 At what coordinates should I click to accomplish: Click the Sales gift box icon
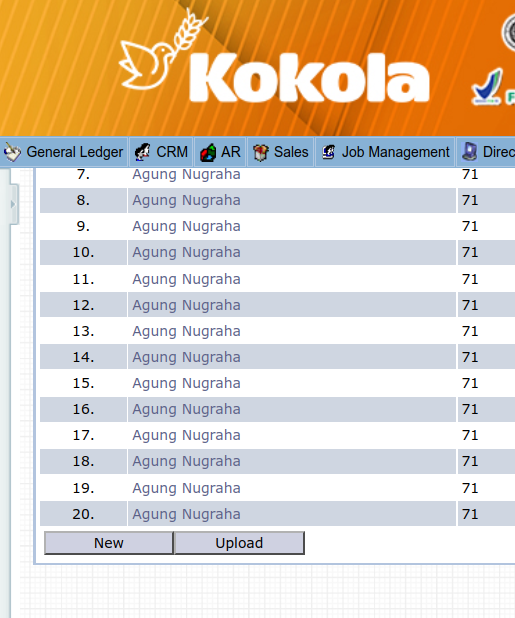260,153
